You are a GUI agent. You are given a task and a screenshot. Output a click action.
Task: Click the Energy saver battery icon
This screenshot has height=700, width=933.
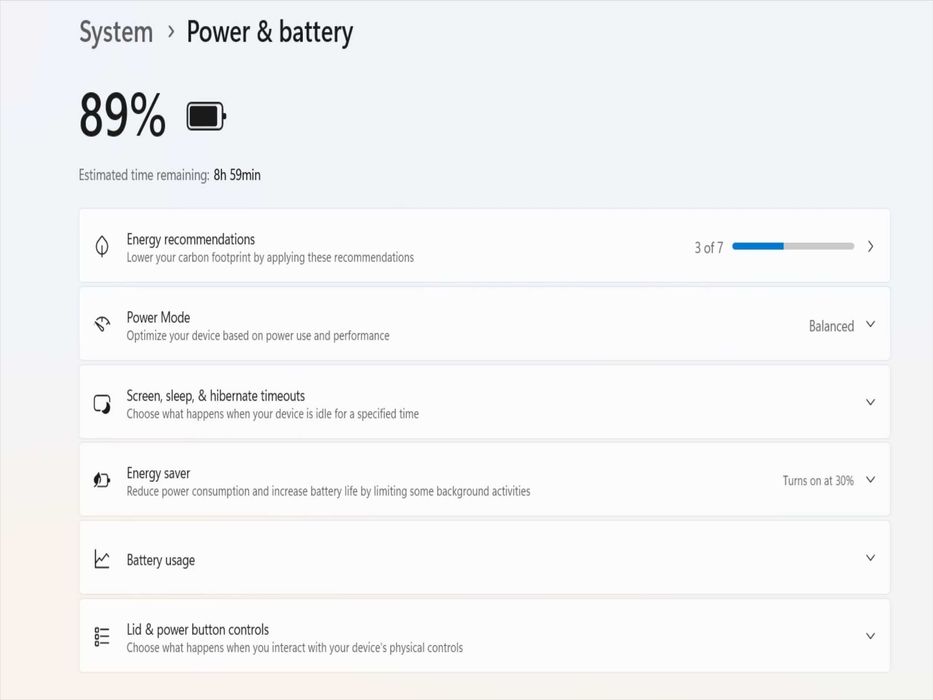coord(102,481)
